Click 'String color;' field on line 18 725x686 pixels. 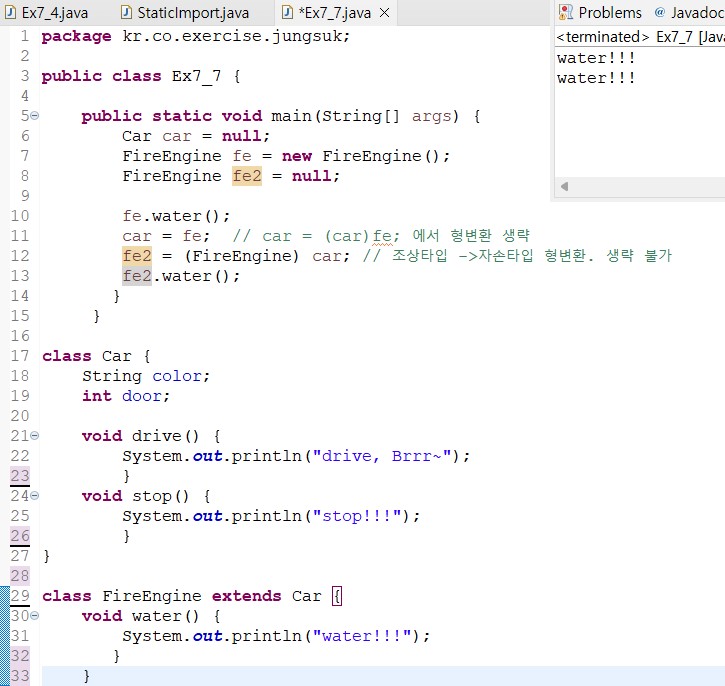146,376
